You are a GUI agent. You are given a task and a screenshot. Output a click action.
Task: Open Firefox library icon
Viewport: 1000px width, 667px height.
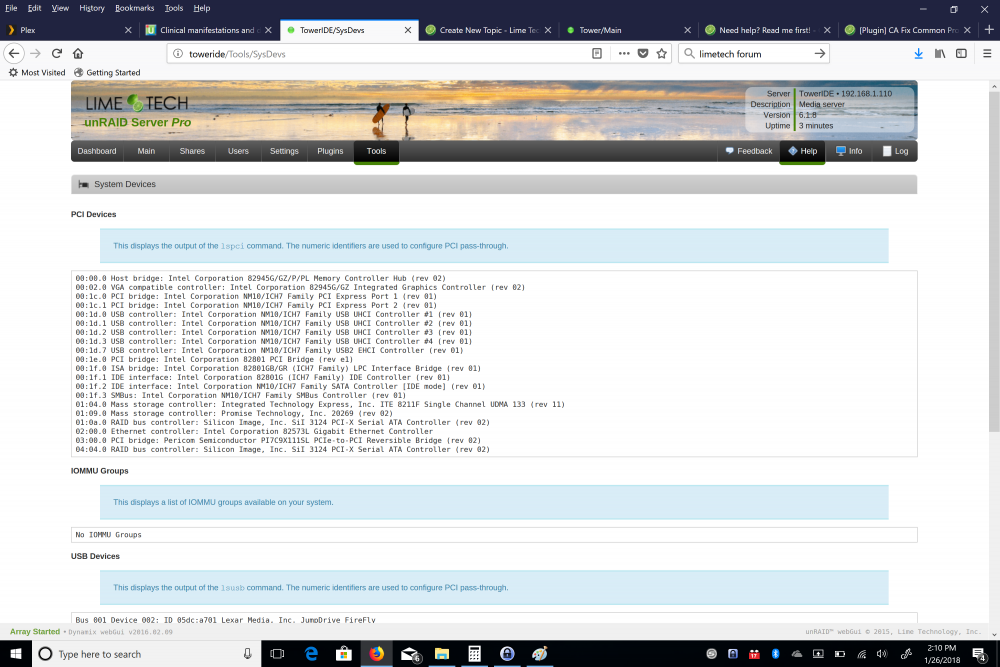[940, 54]
